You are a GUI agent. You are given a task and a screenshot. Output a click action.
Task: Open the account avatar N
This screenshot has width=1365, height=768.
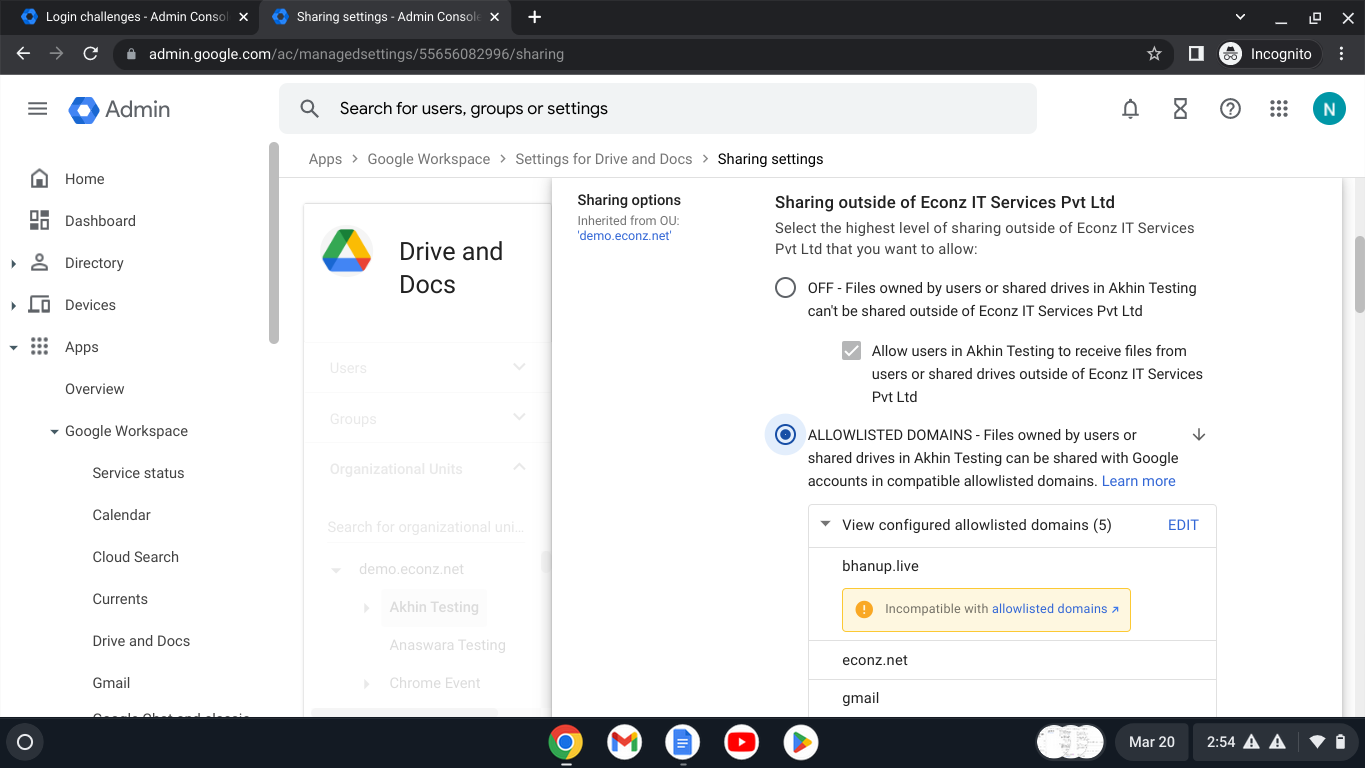click(x=1329, y=109)
